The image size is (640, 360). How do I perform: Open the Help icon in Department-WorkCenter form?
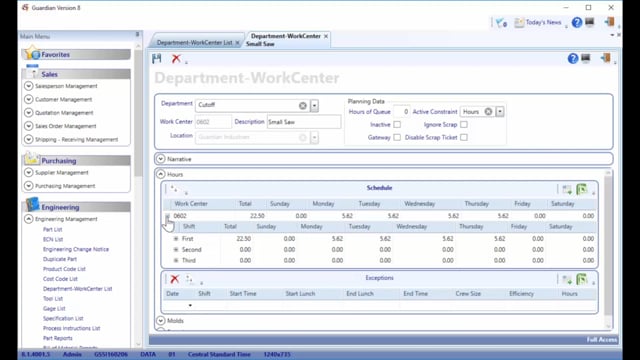[573, 59]
